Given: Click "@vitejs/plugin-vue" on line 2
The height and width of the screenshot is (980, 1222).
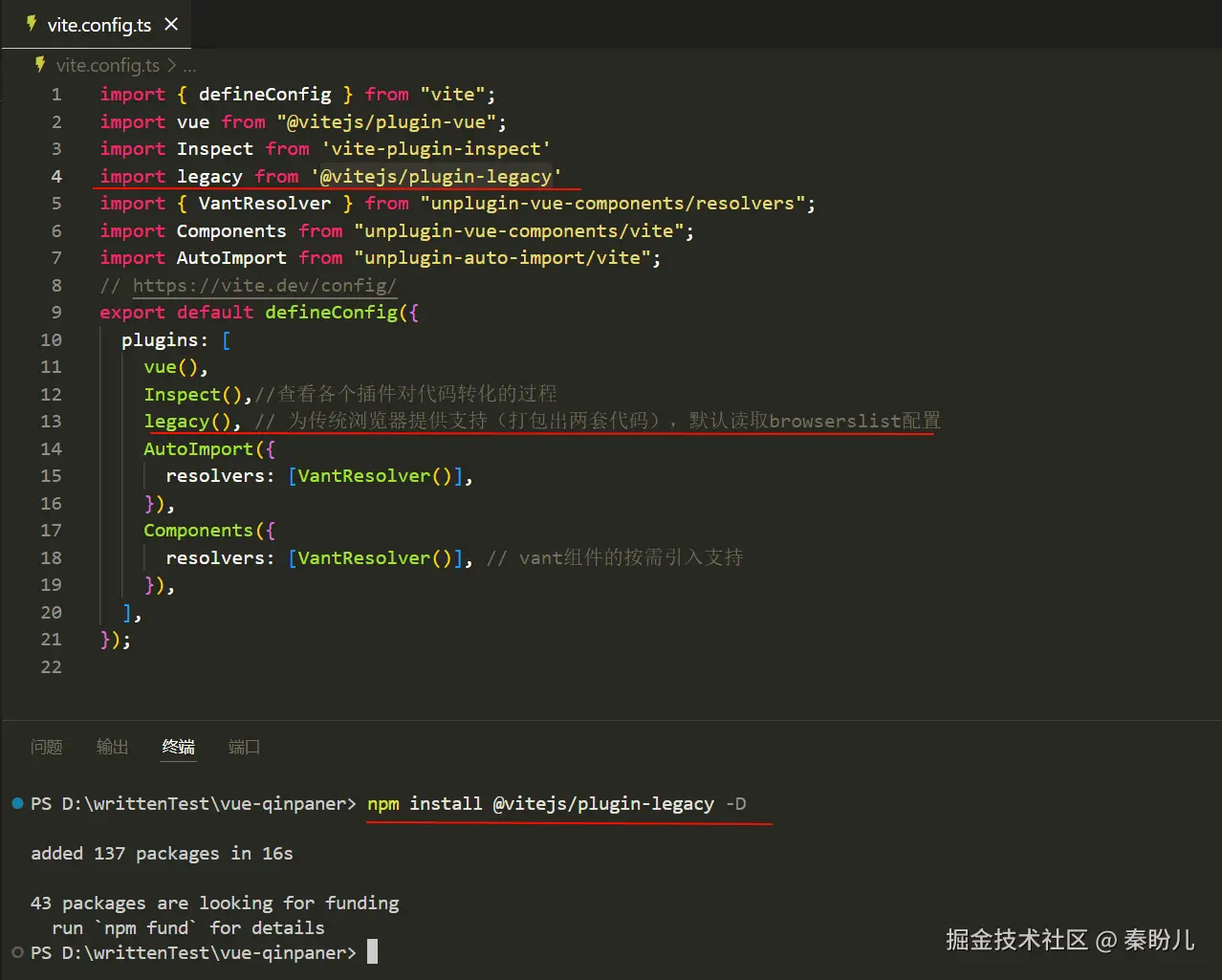Looking at the screenshot, I should tap(386, 121).
